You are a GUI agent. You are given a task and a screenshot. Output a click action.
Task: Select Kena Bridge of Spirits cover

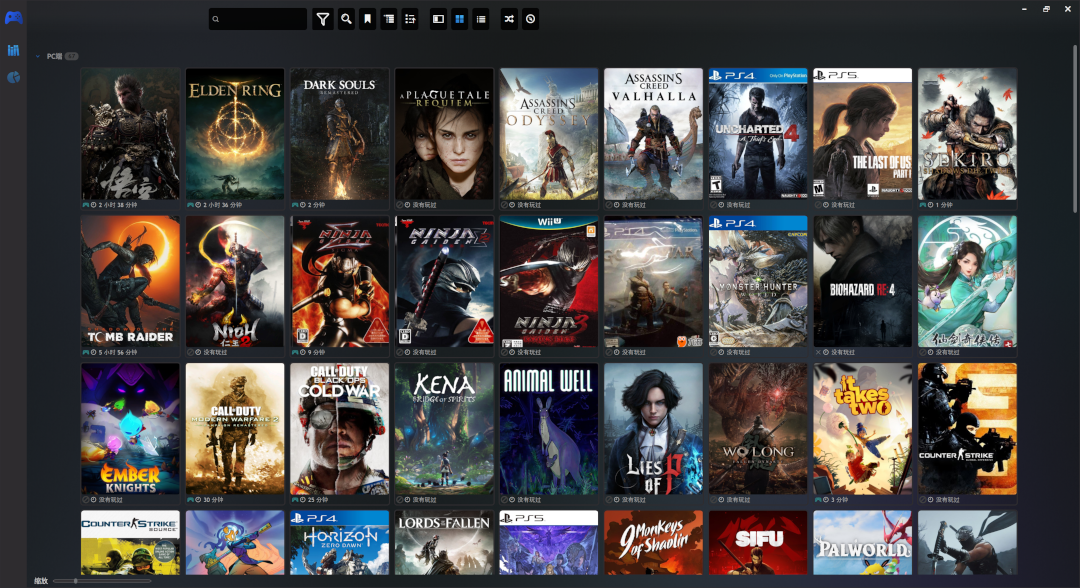444,428
